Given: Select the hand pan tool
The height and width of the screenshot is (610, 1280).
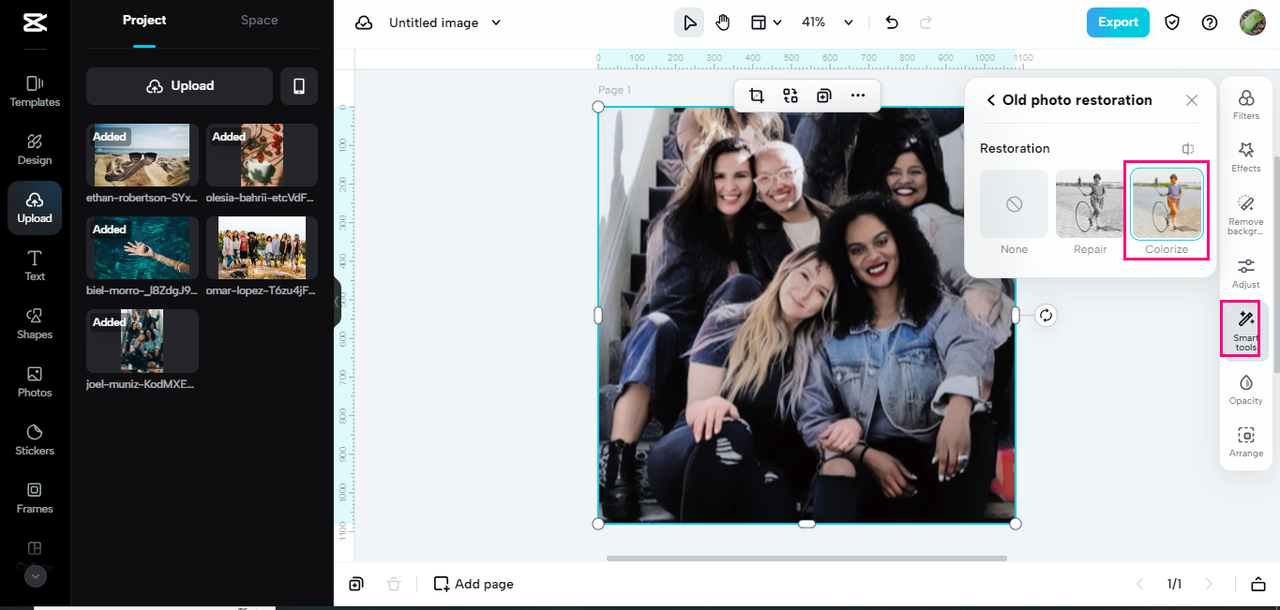Looking at the screenshot, I should [723, 22].
